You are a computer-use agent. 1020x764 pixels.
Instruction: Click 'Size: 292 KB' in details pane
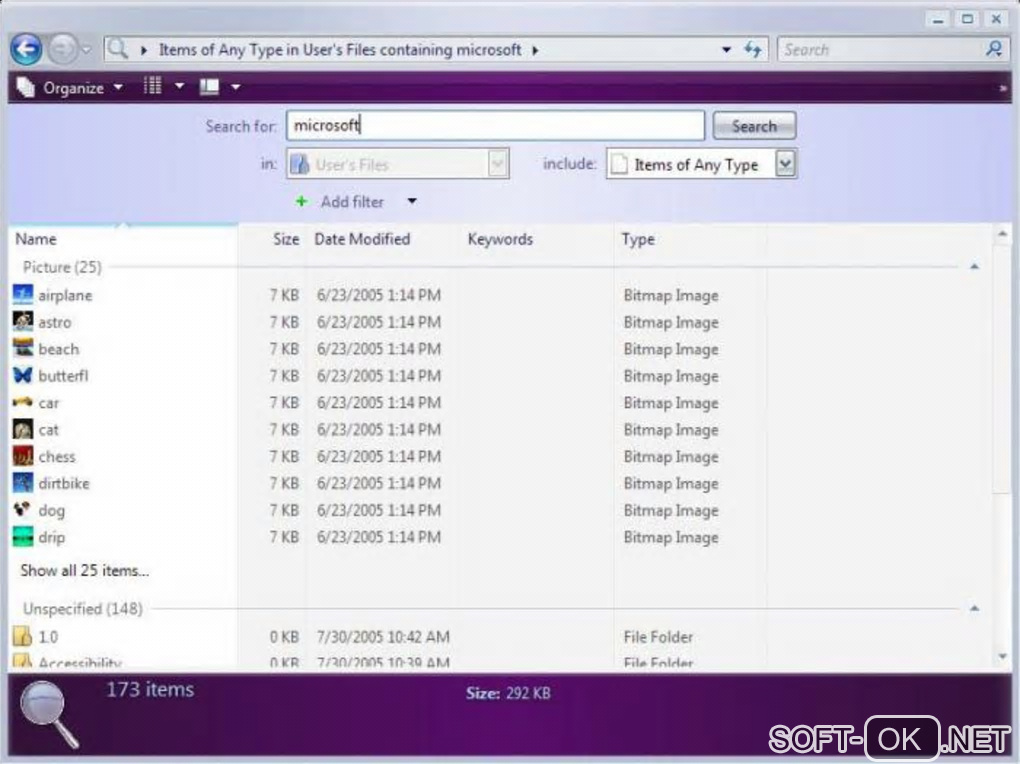508,694
